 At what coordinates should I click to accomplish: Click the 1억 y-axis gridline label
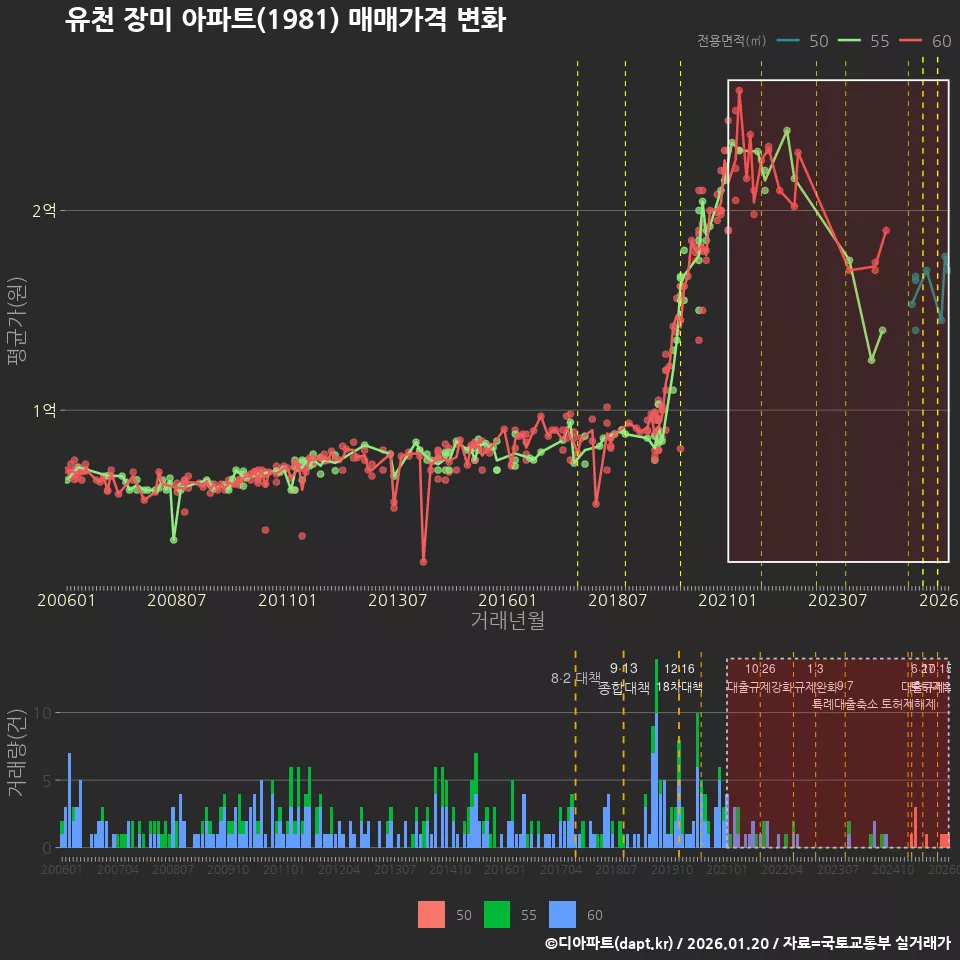click(x=45, y=410)
